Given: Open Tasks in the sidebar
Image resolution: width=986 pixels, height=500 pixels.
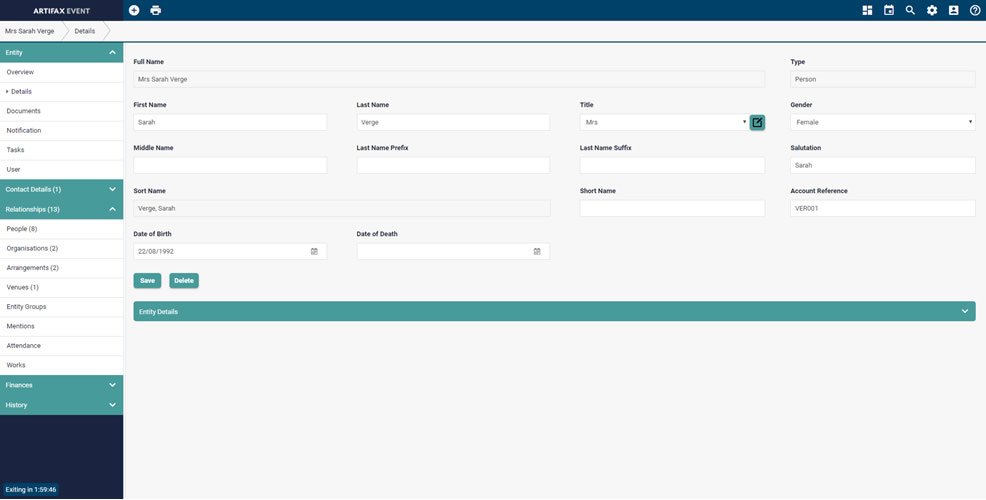Looking at the screenshot, I should click(x=62, y=150).
